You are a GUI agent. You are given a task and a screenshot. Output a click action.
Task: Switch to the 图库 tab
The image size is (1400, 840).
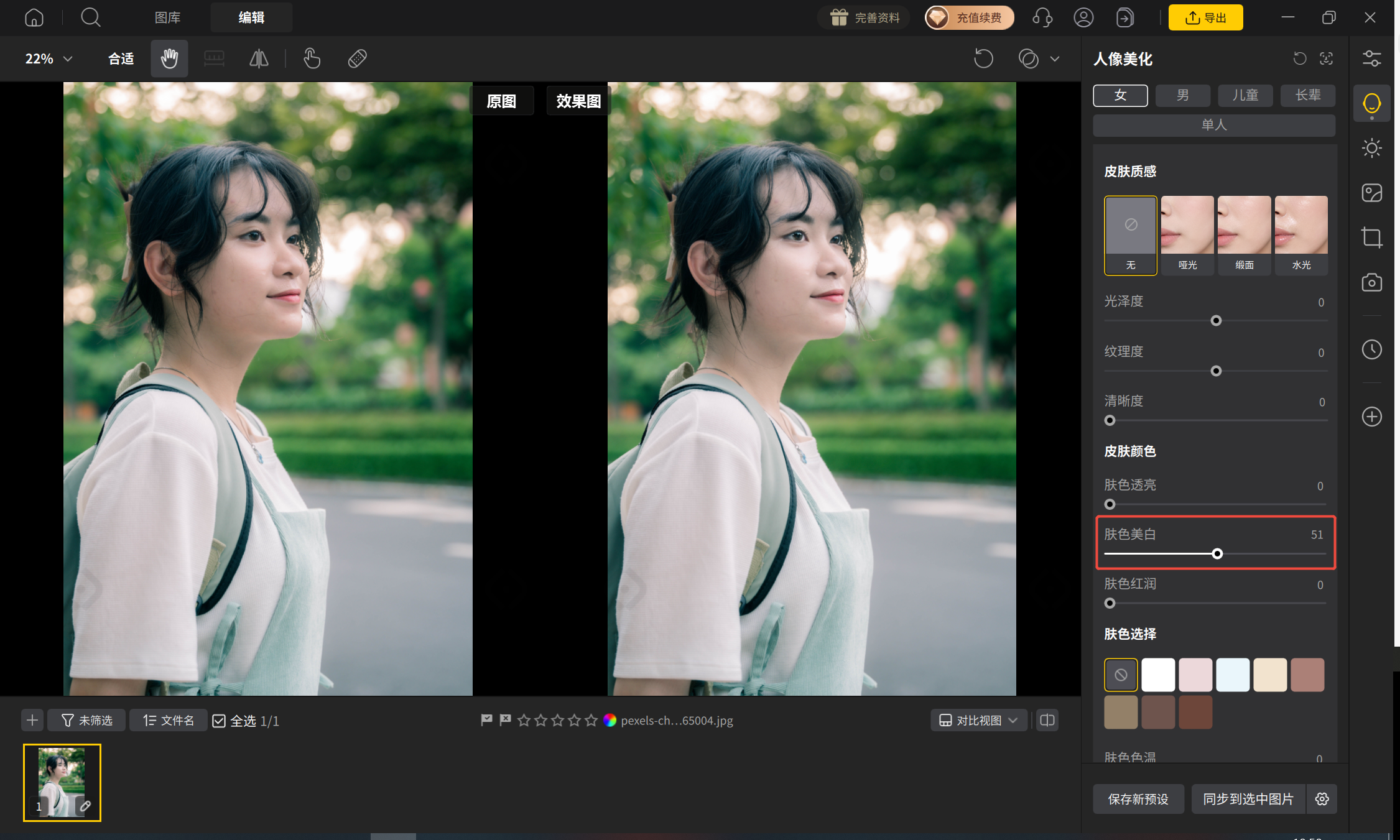pos(167,17)
